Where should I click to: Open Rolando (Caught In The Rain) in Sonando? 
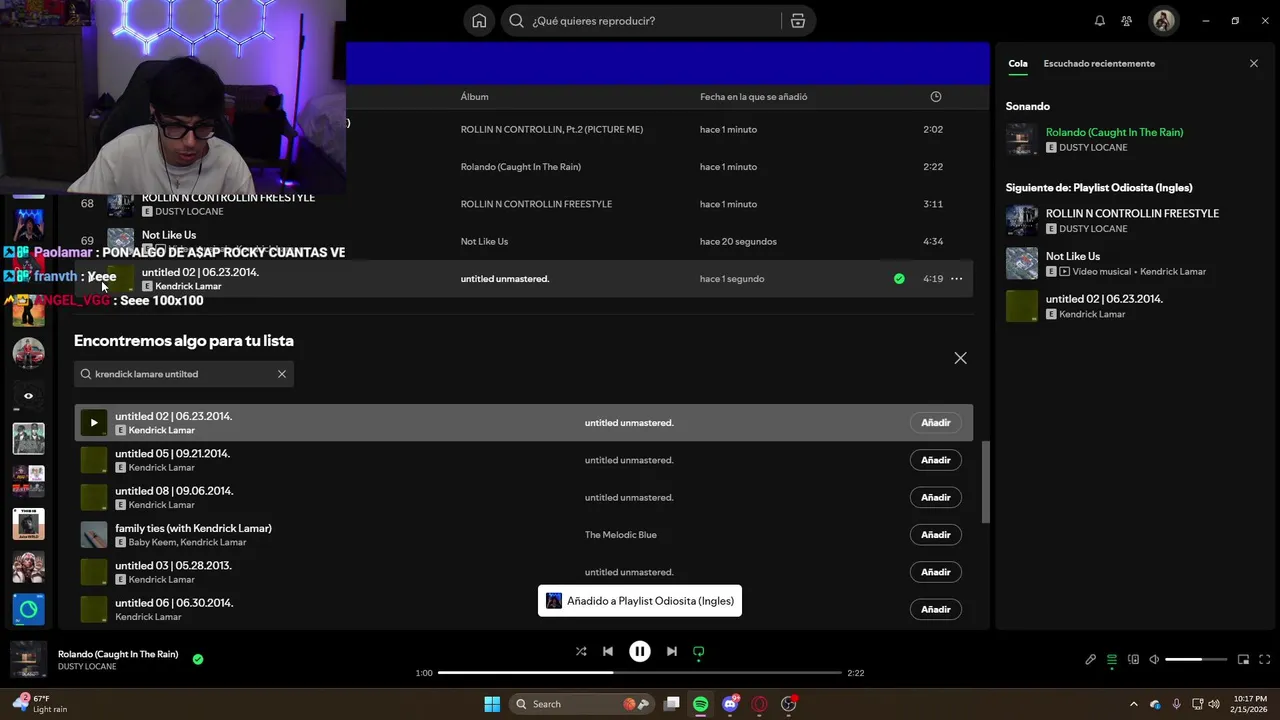pos(1114,132)
